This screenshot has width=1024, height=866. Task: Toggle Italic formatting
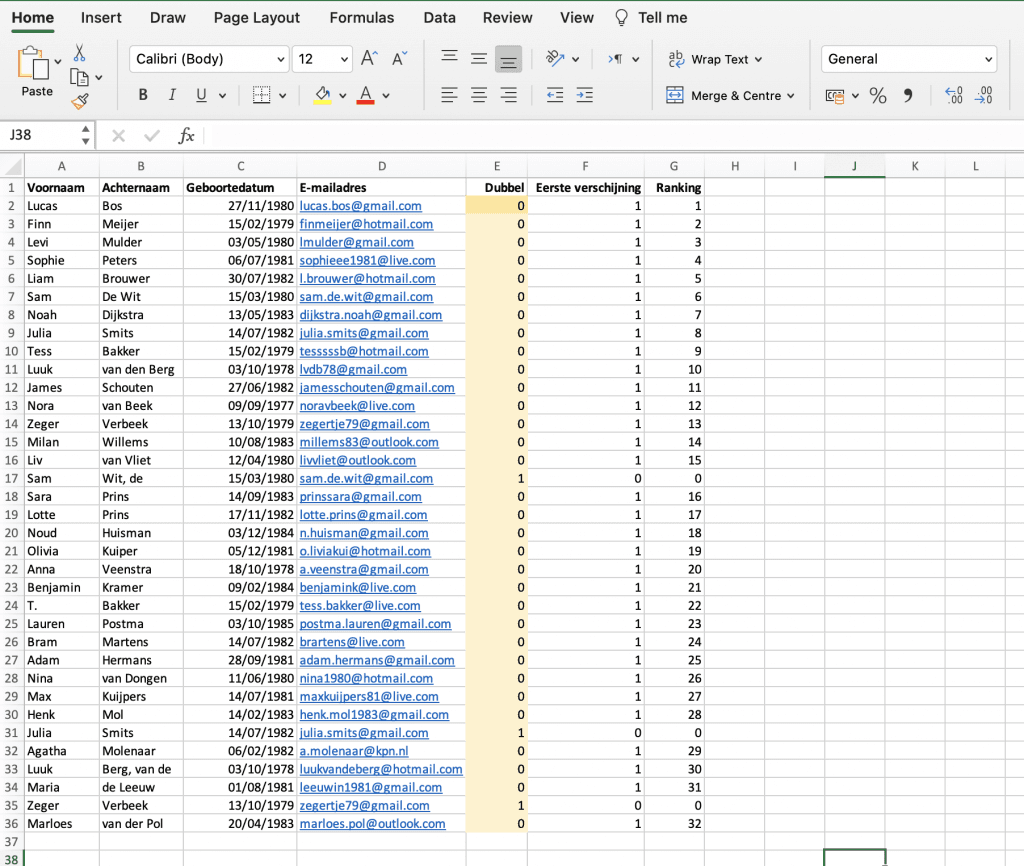coord(172,94)
